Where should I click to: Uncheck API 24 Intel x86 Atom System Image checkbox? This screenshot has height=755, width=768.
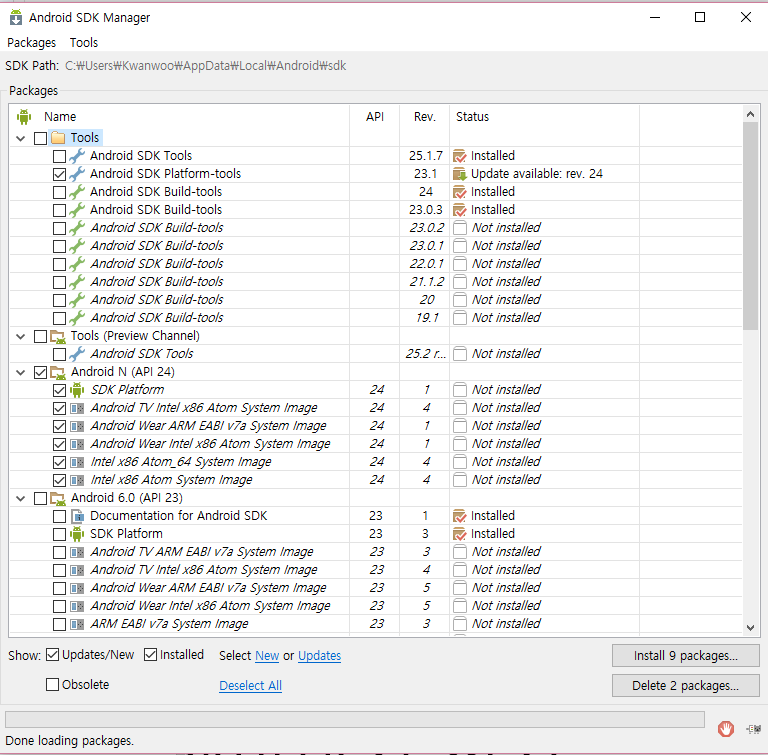(x=59, y=480)
